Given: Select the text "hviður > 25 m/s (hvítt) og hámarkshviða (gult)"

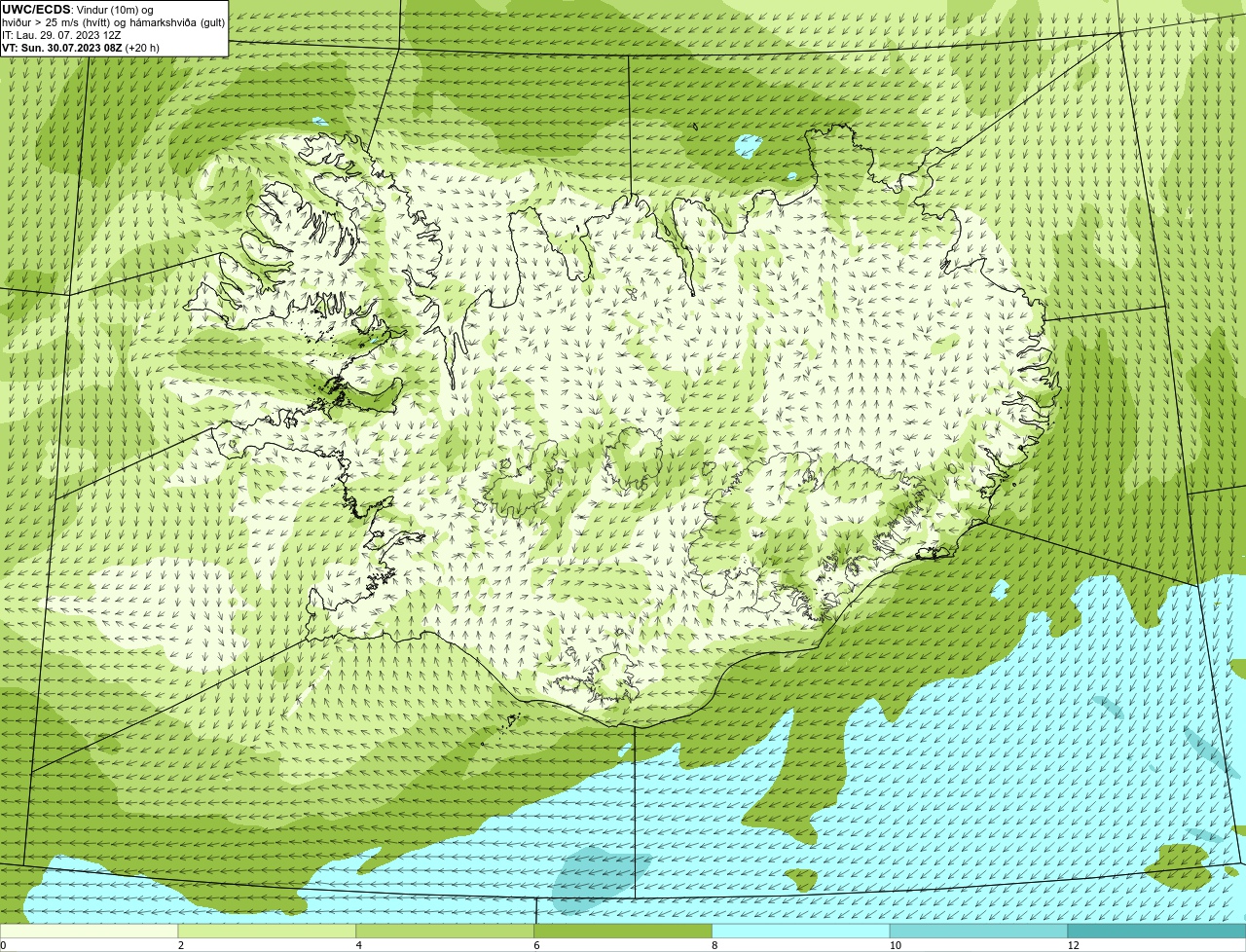Looking at the screenshot, I should (113, 22).
